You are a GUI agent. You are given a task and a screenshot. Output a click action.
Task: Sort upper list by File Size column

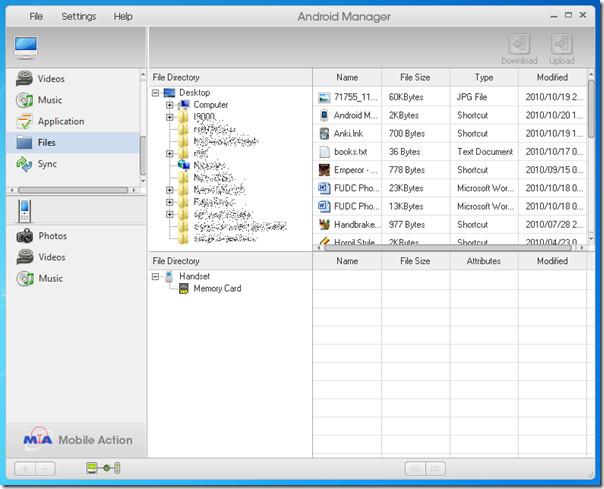415,77
